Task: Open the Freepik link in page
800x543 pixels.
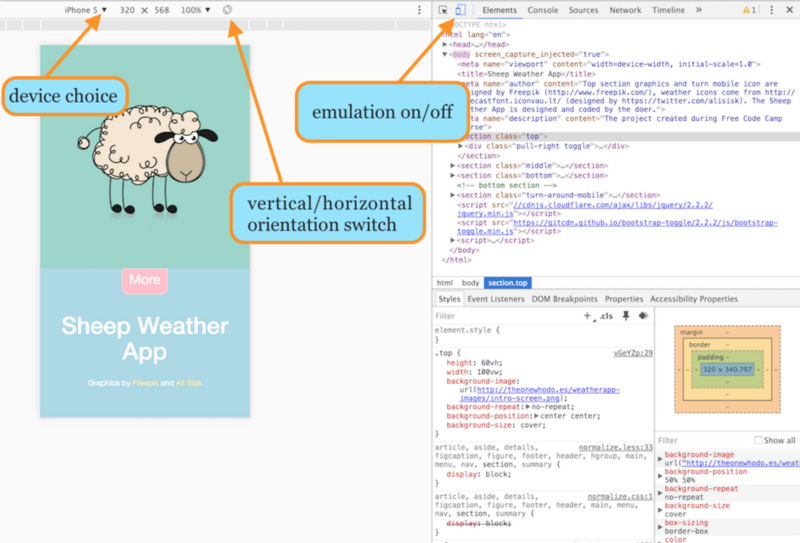Action: tap(145, 383)
